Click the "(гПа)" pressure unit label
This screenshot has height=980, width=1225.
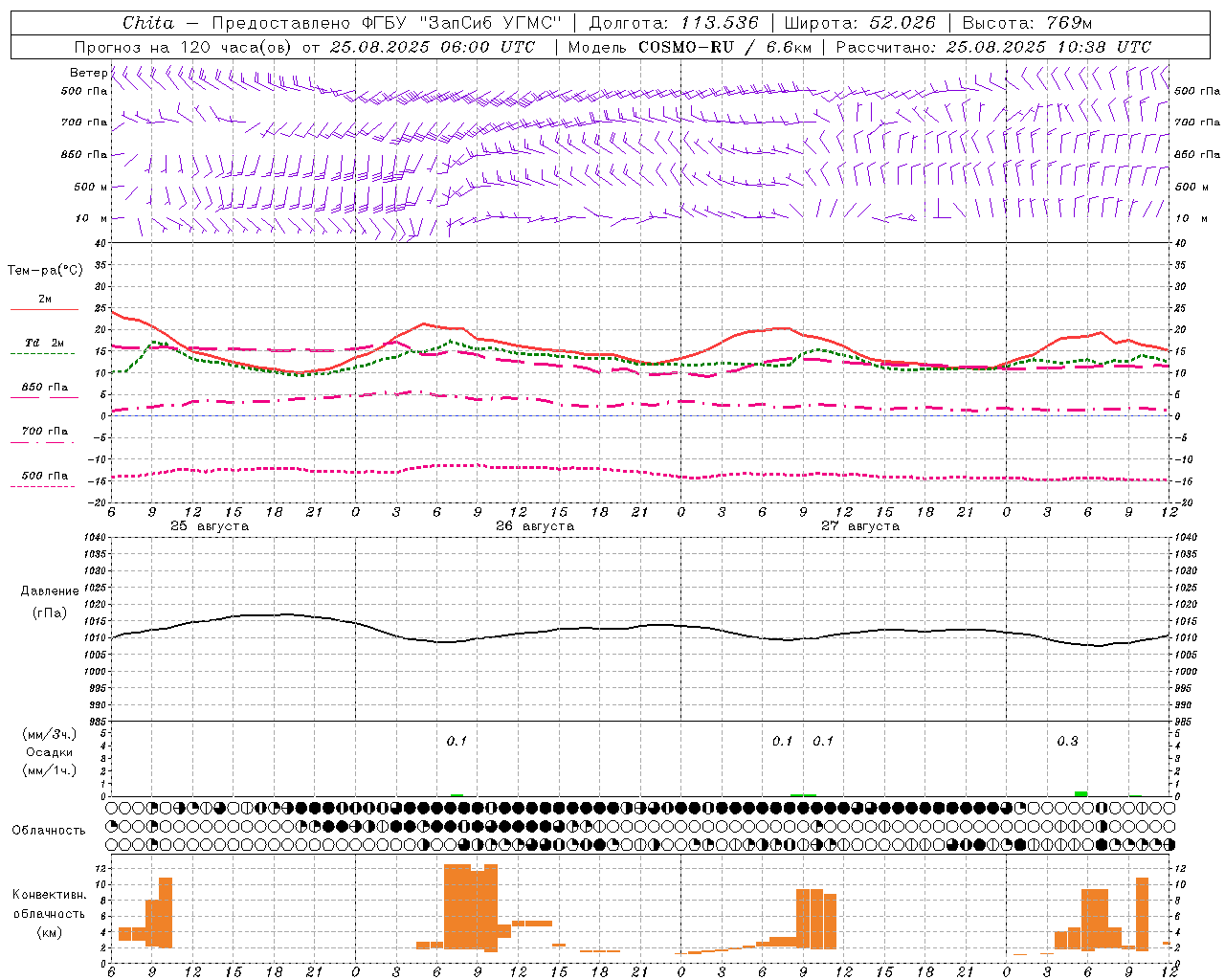tap(50, 613)
